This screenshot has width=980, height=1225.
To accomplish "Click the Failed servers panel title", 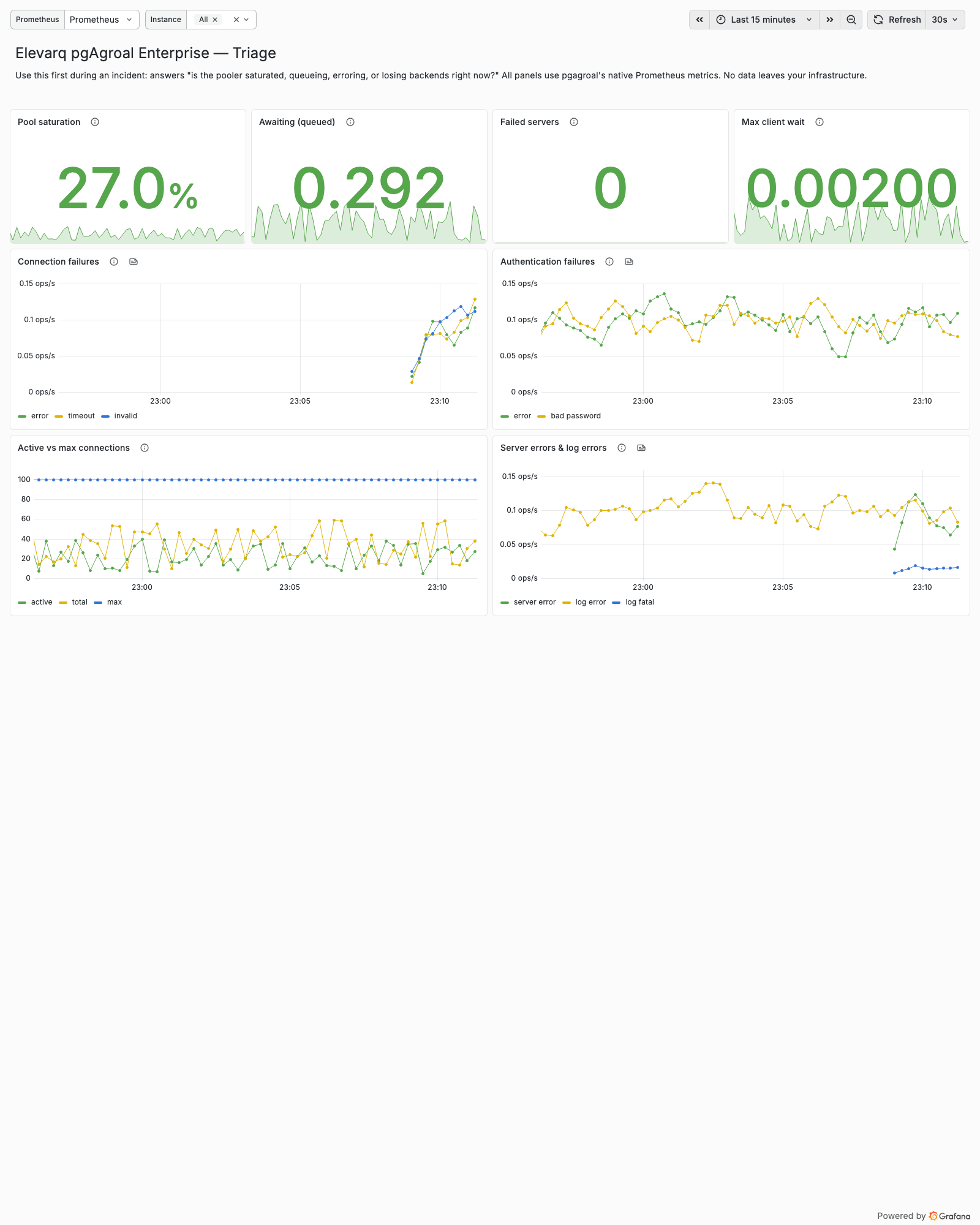I will coord(530,122).
